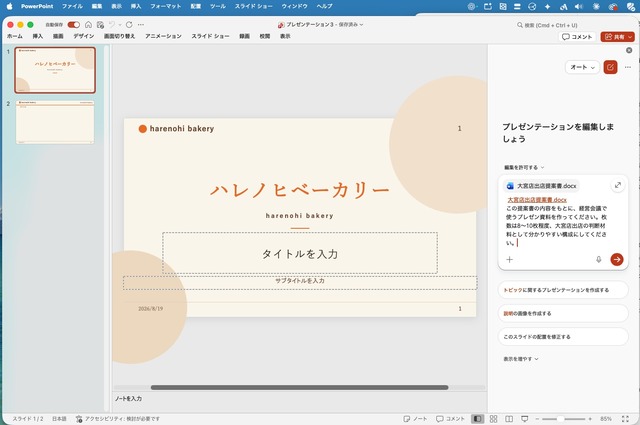
Task: Click the 共有 share button
Action: click(617, 37)
